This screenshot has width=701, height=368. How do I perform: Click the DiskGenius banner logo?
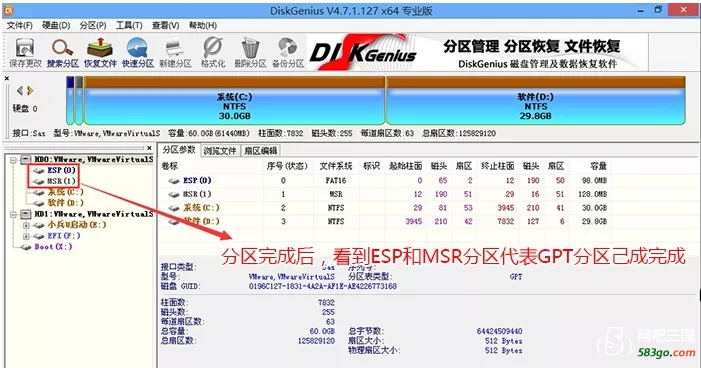click(363, 52)
